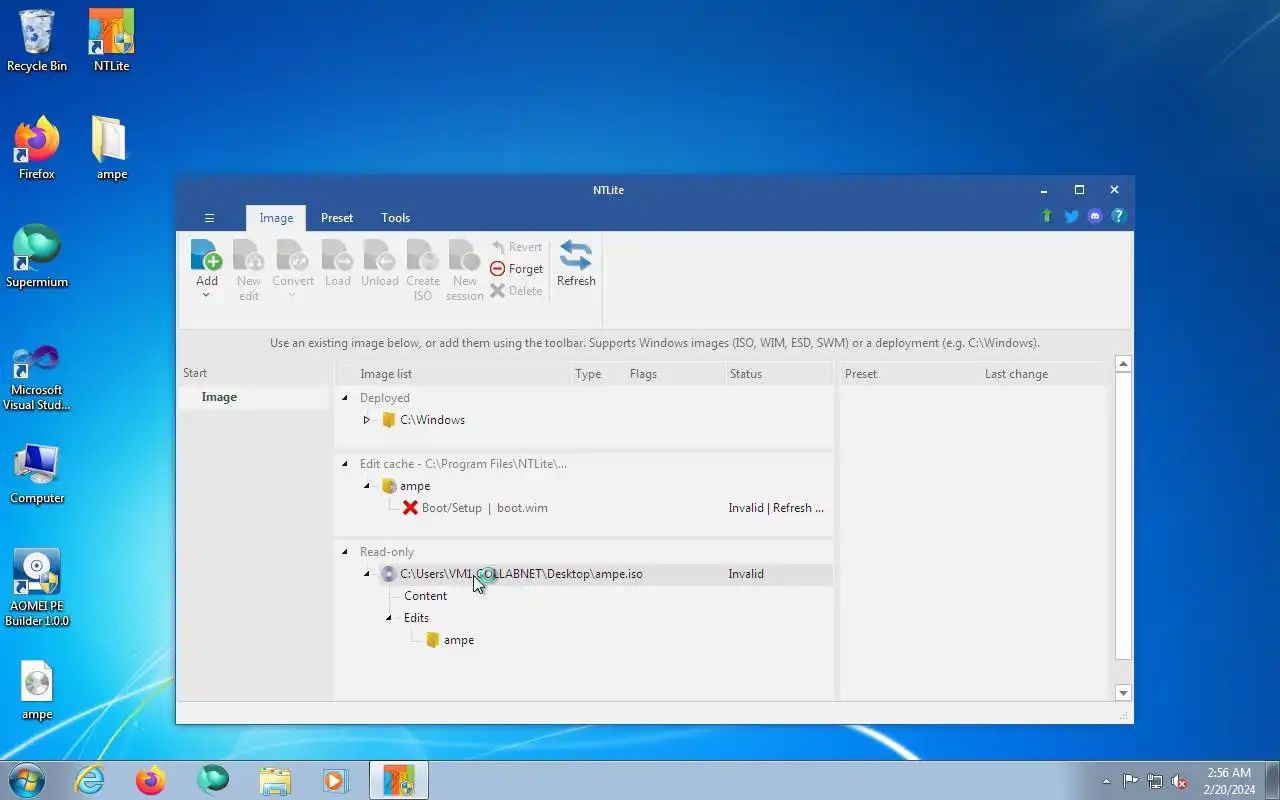Image resolution: width=1280 pixels, height=800 pixels.
Task: Expand the C:\Windows tree node
Action: (x=367, y=420)
